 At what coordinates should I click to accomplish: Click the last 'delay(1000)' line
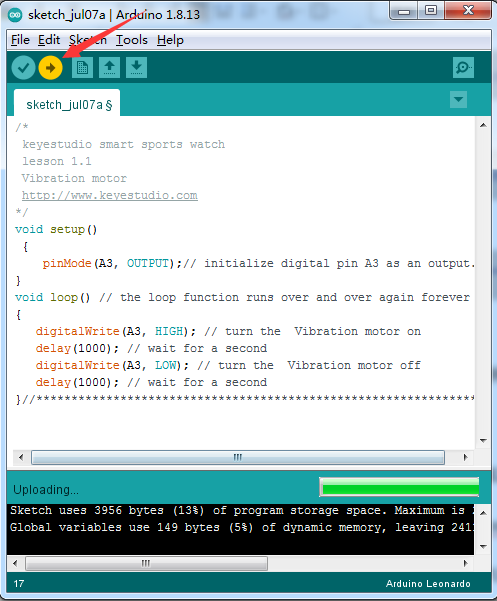tap(151, 383)
